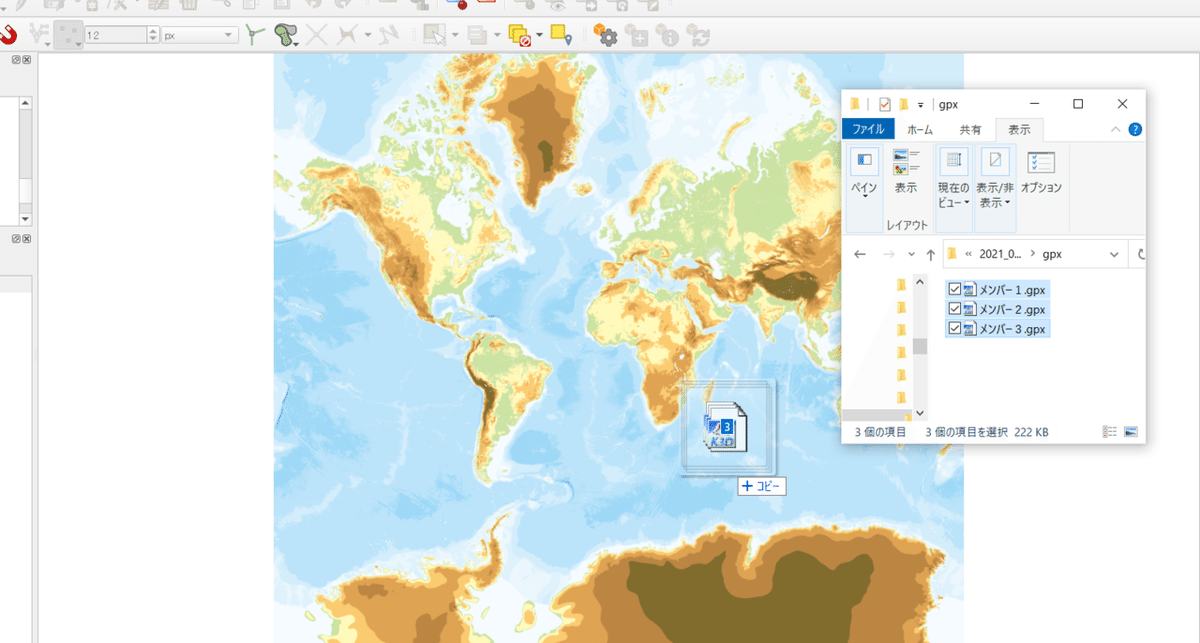
Task: Click the オプション button in ribbon
Action: tap(1042, 173)
